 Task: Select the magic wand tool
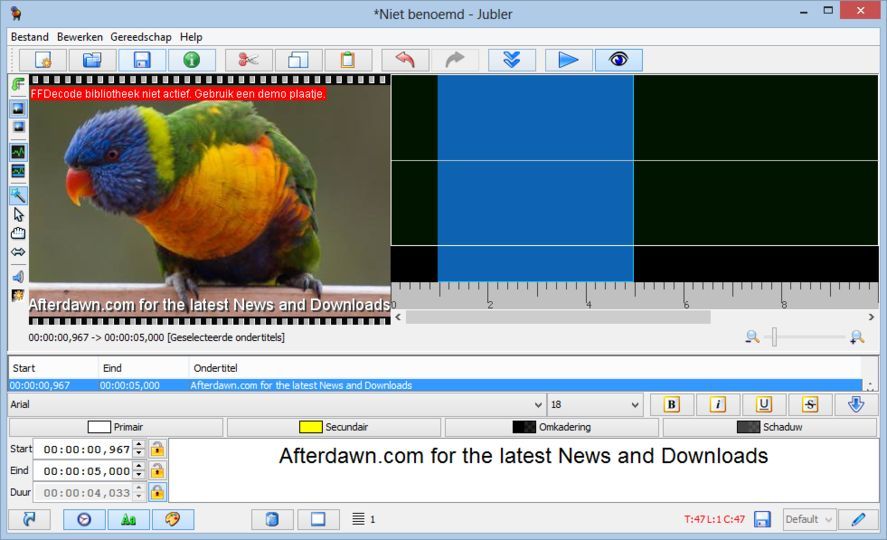coord(18,196)
